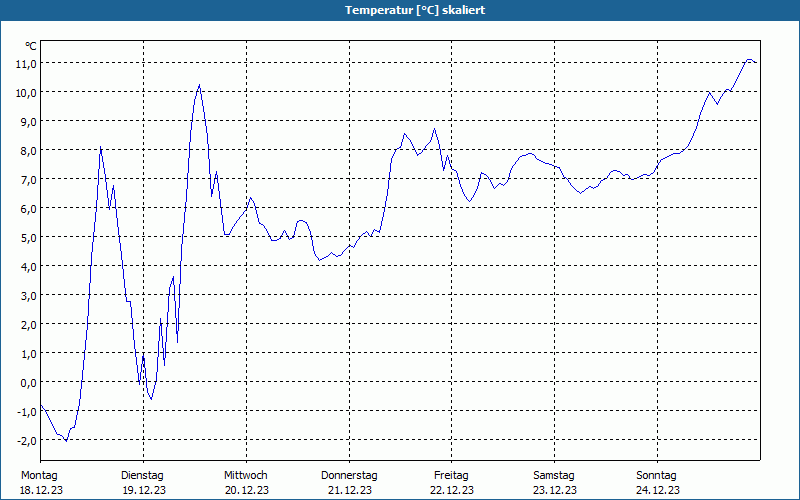800x500 pixels.
Task: Click the 6,0 y-axis label
Action: (28, 209)
